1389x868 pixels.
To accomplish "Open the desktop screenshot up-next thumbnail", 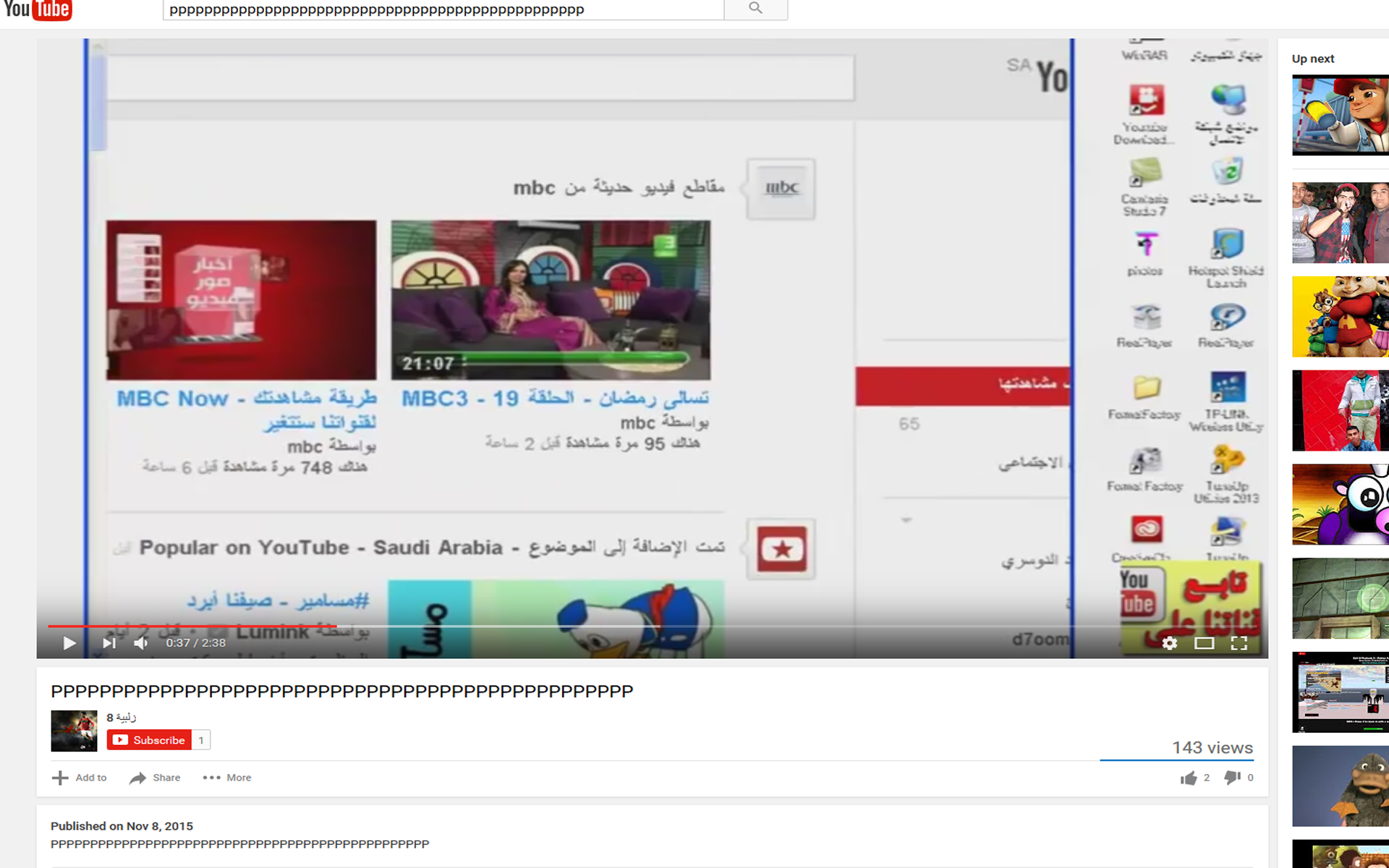I will [x=1341, y=692].
